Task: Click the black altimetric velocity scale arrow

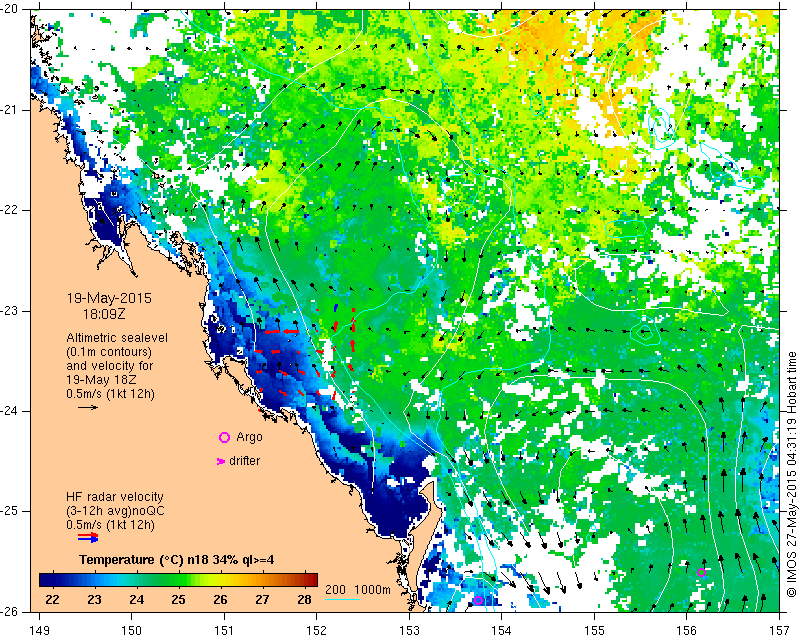Action: tap(88, 407)
